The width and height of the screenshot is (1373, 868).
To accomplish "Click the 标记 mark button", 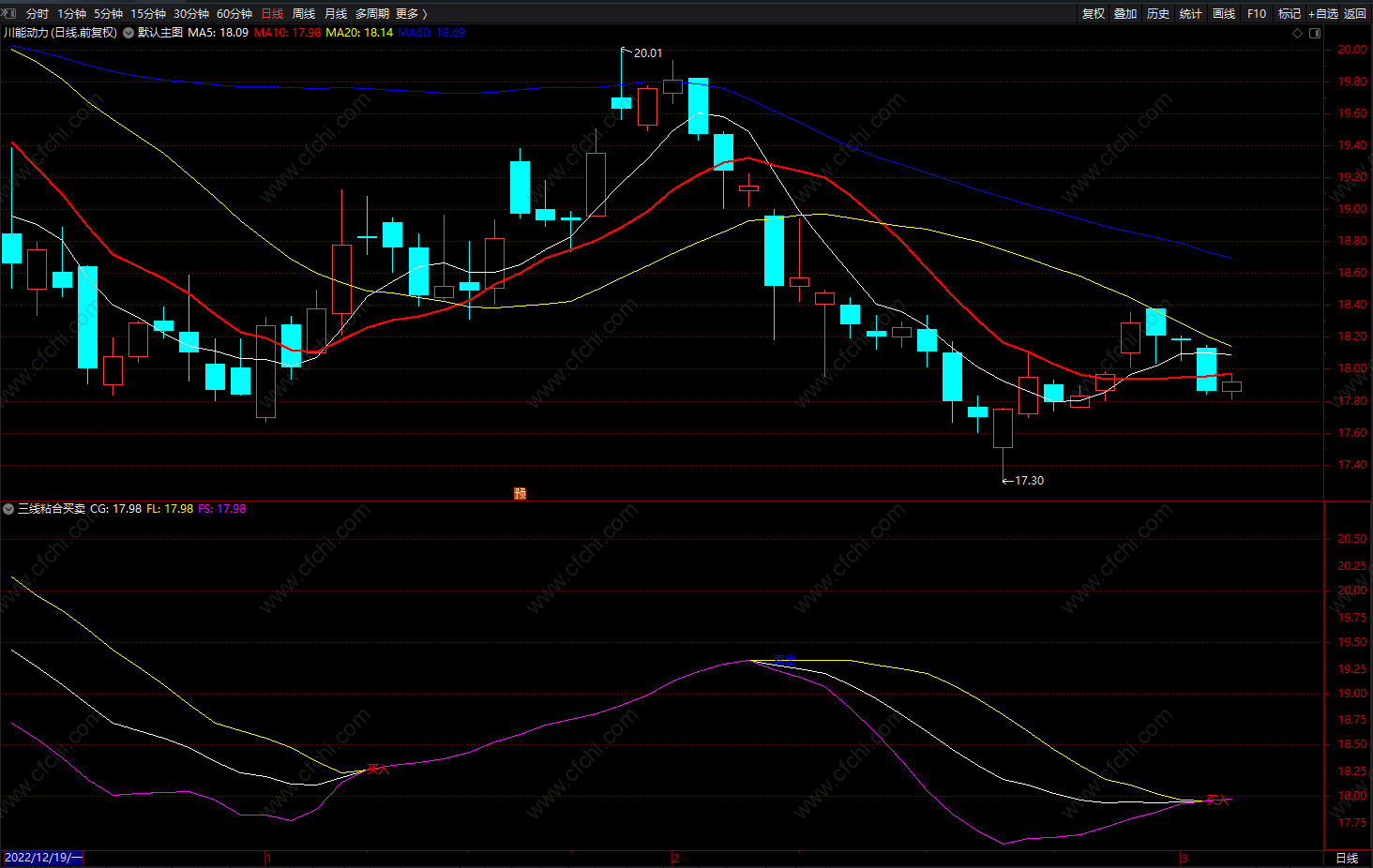I will coord(1290,14).
